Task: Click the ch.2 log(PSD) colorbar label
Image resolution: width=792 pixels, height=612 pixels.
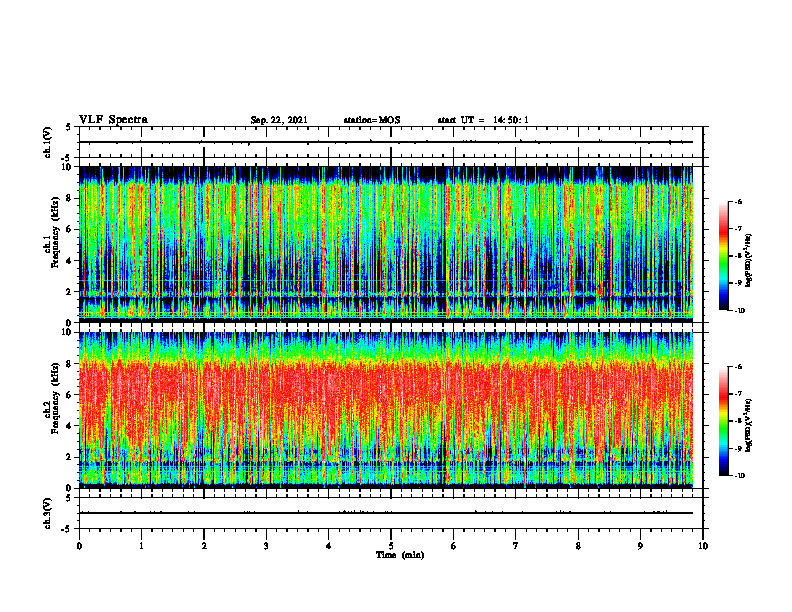Action: point(749,424)
